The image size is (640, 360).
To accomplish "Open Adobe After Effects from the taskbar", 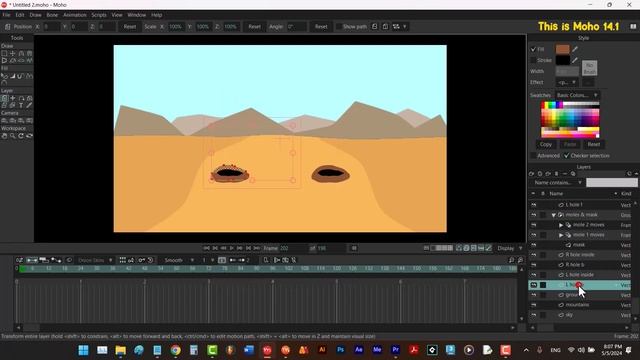I will [x=359, y=350].
